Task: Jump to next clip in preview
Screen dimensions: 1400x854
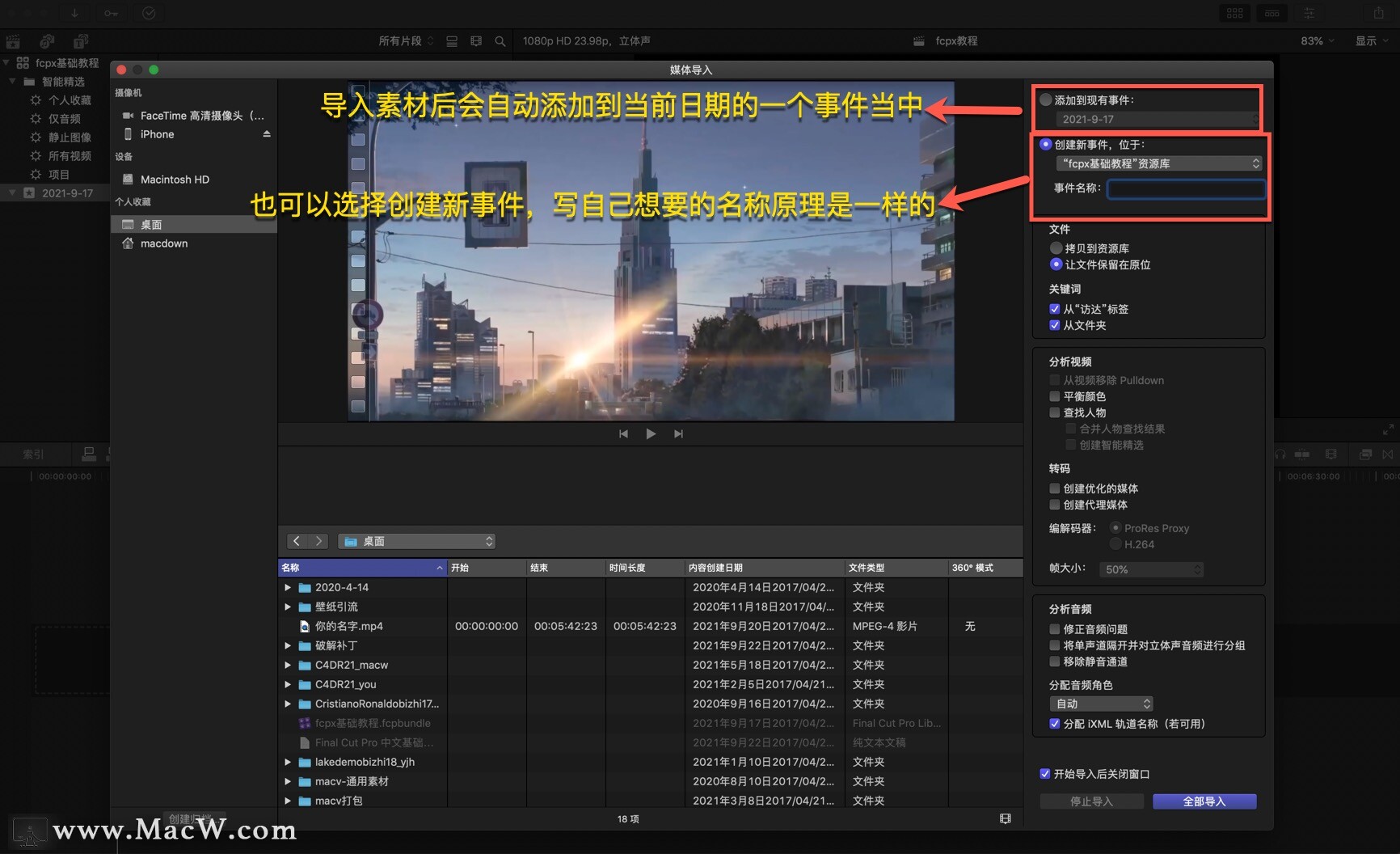Action: 678,434
